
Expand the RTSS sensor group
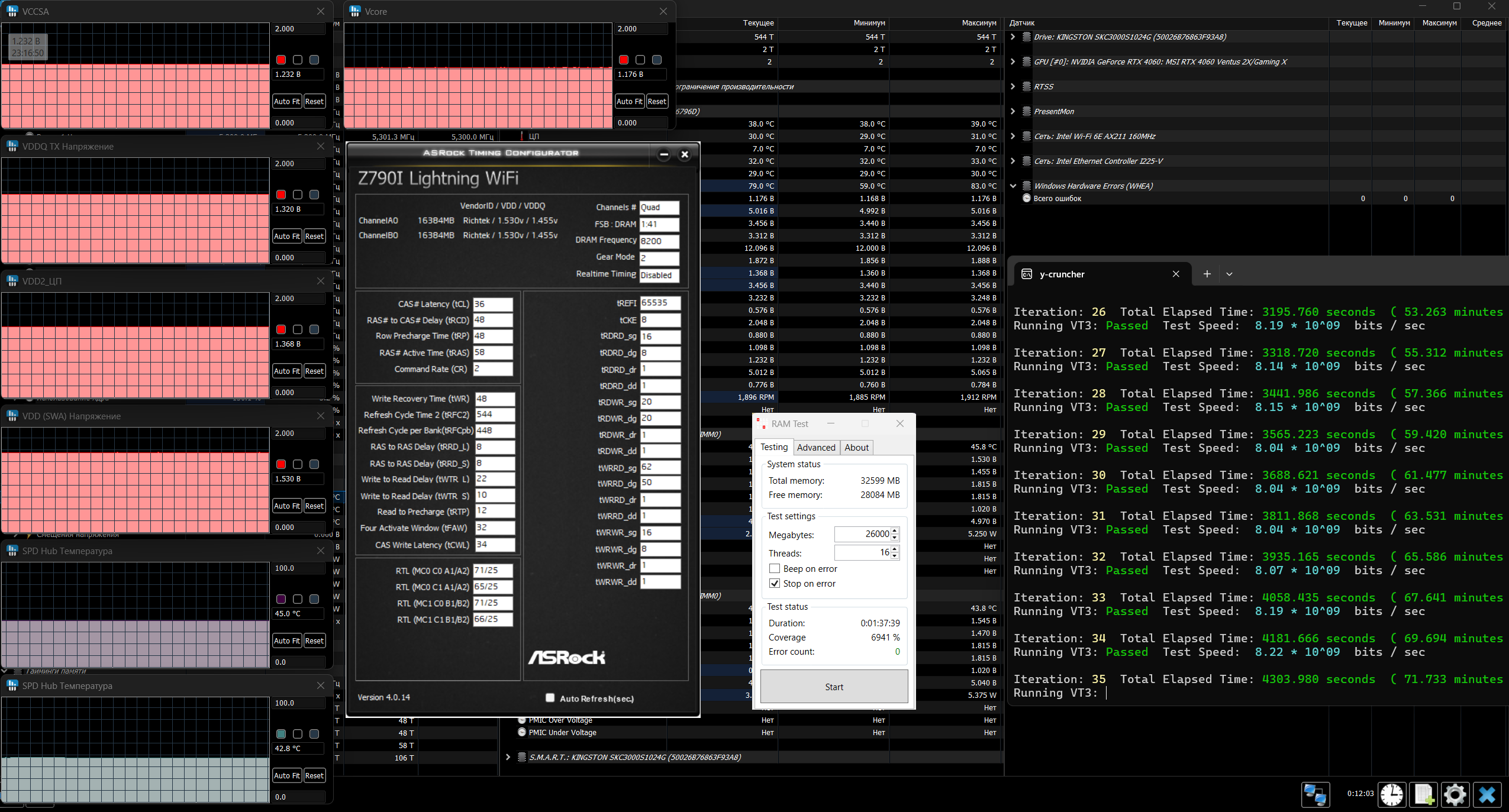(x=1013, y=86)
